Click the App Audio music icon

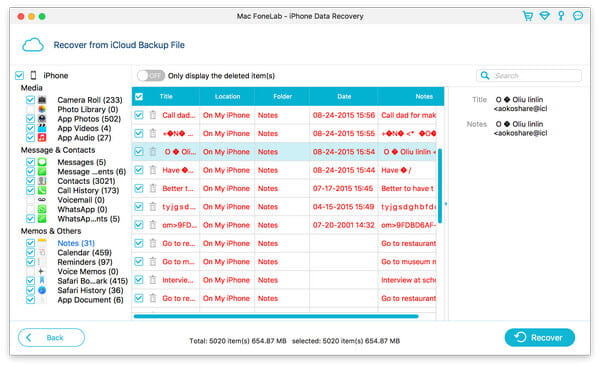click(42, 137)
